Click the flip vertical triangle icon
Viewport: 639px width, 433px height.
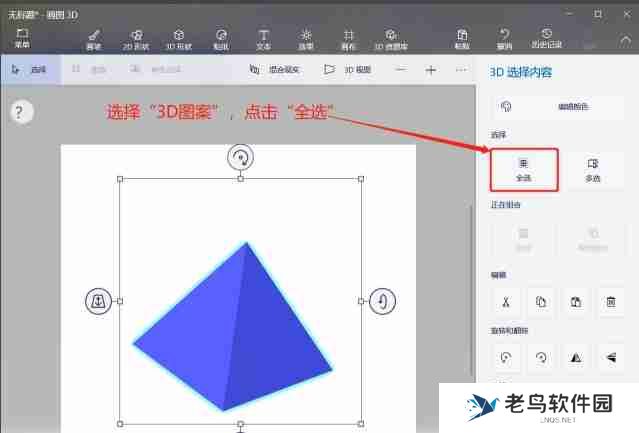point(611,358)
